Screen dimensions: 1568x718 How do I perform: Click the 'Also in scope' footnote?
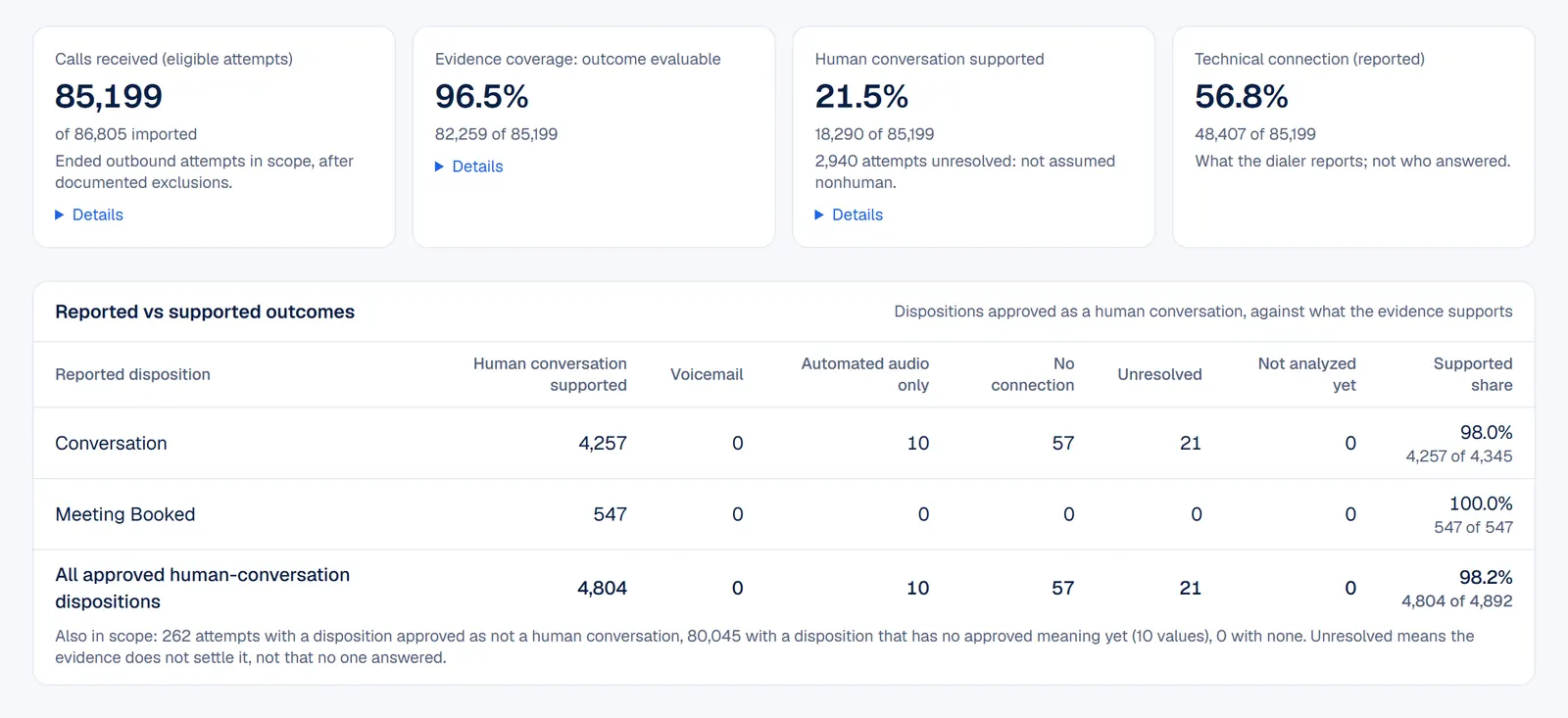pyautogui.click(x=764, y=646)
